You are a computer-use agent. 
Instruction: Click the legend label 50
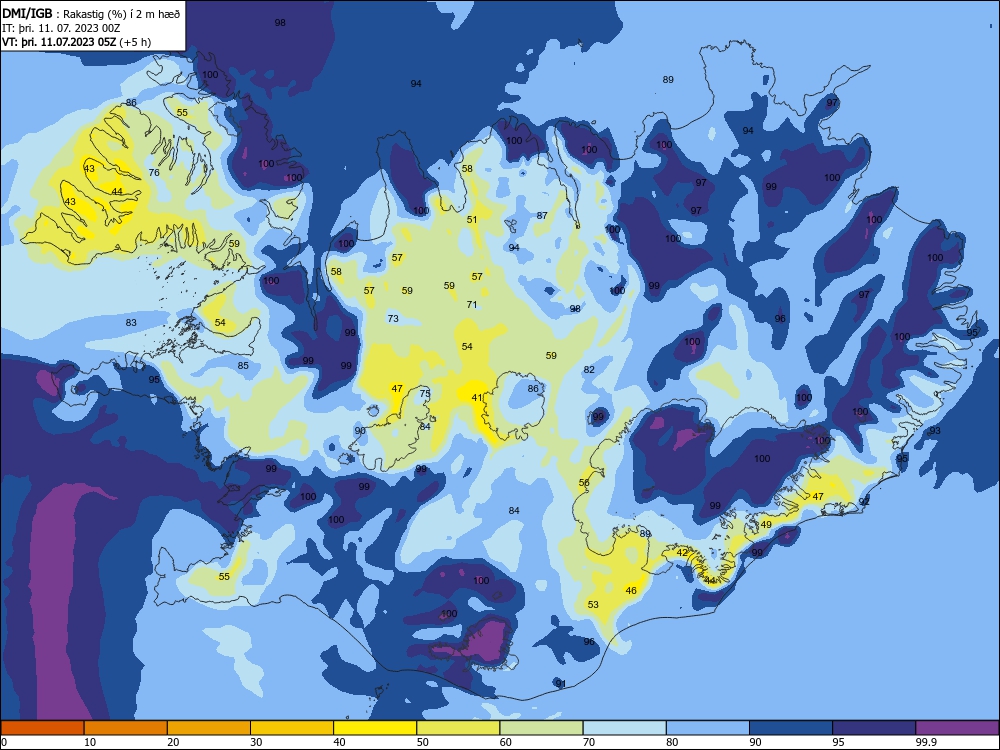pos(422,742)
